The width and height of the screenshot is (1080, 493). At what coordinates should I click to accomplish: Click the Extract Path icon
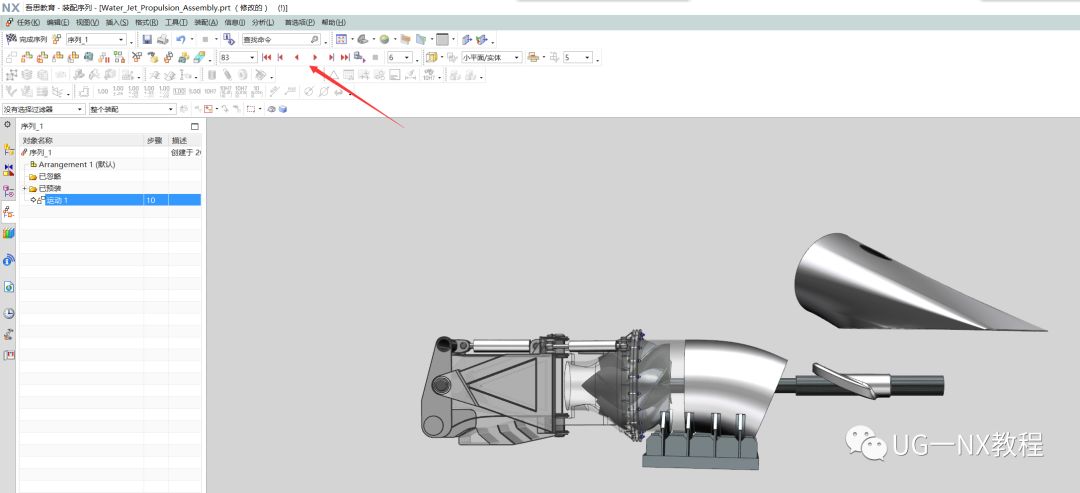pyautogui.click(x=119, y=57)
